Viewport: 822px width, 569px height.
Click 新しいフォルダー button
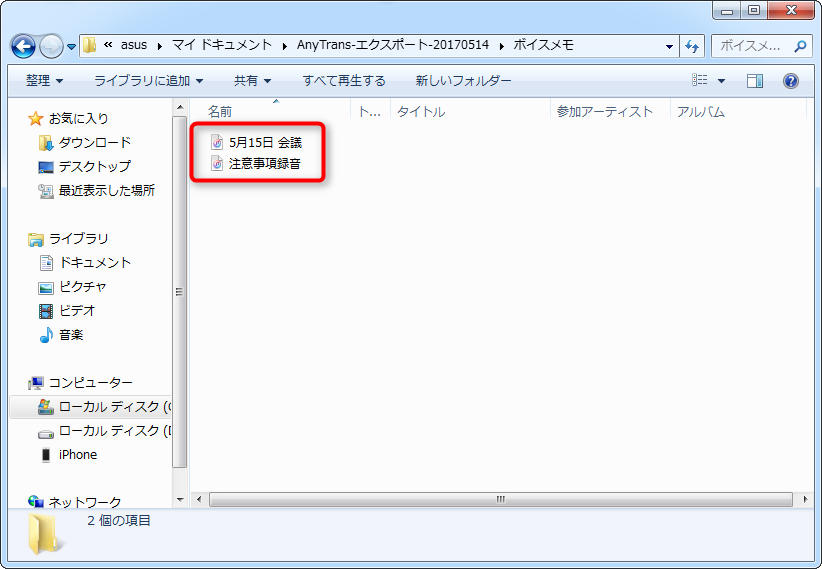tap(463, 81)
